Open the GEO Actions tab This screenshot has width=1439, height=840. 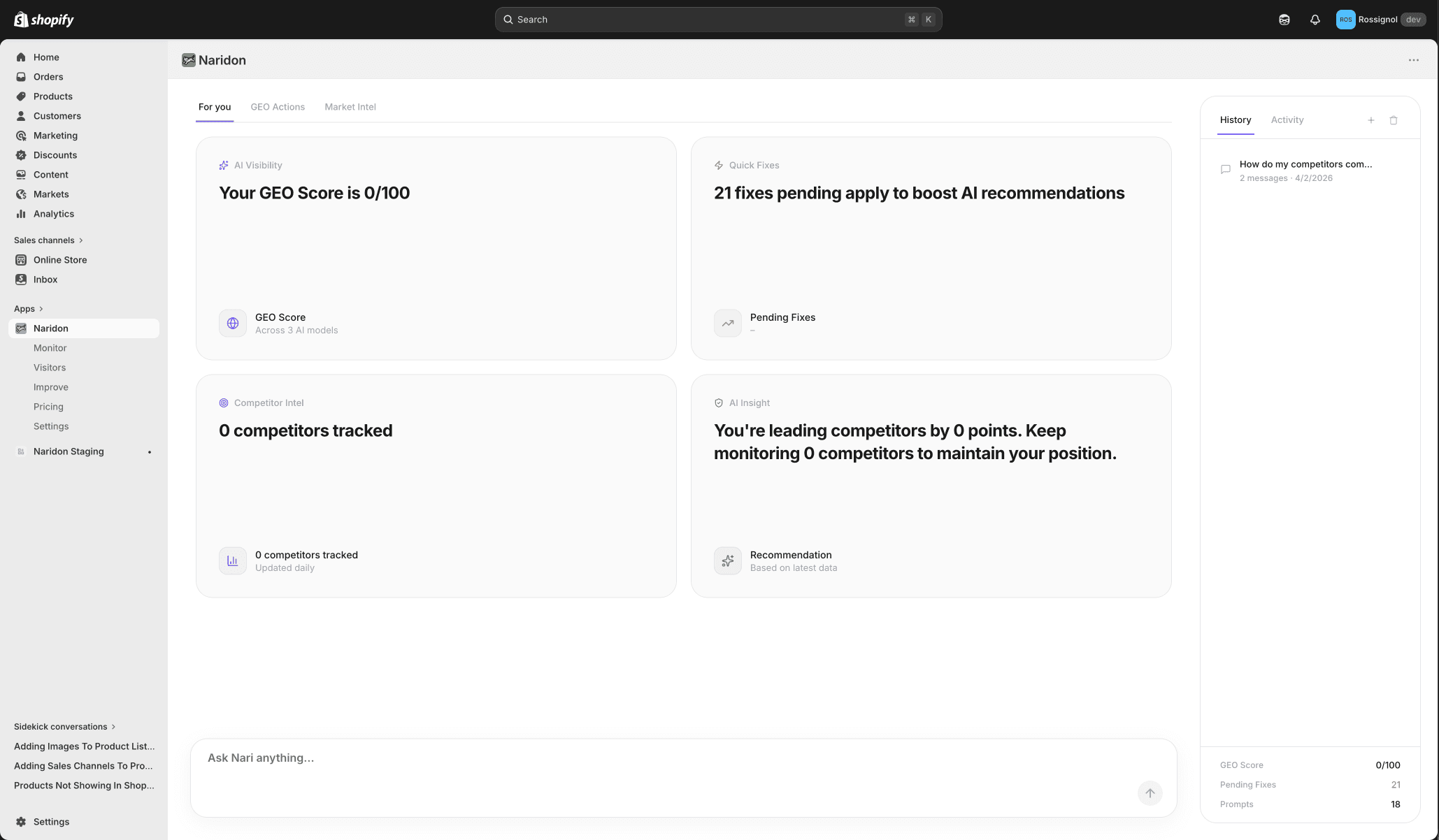click(x=278, y=106)
